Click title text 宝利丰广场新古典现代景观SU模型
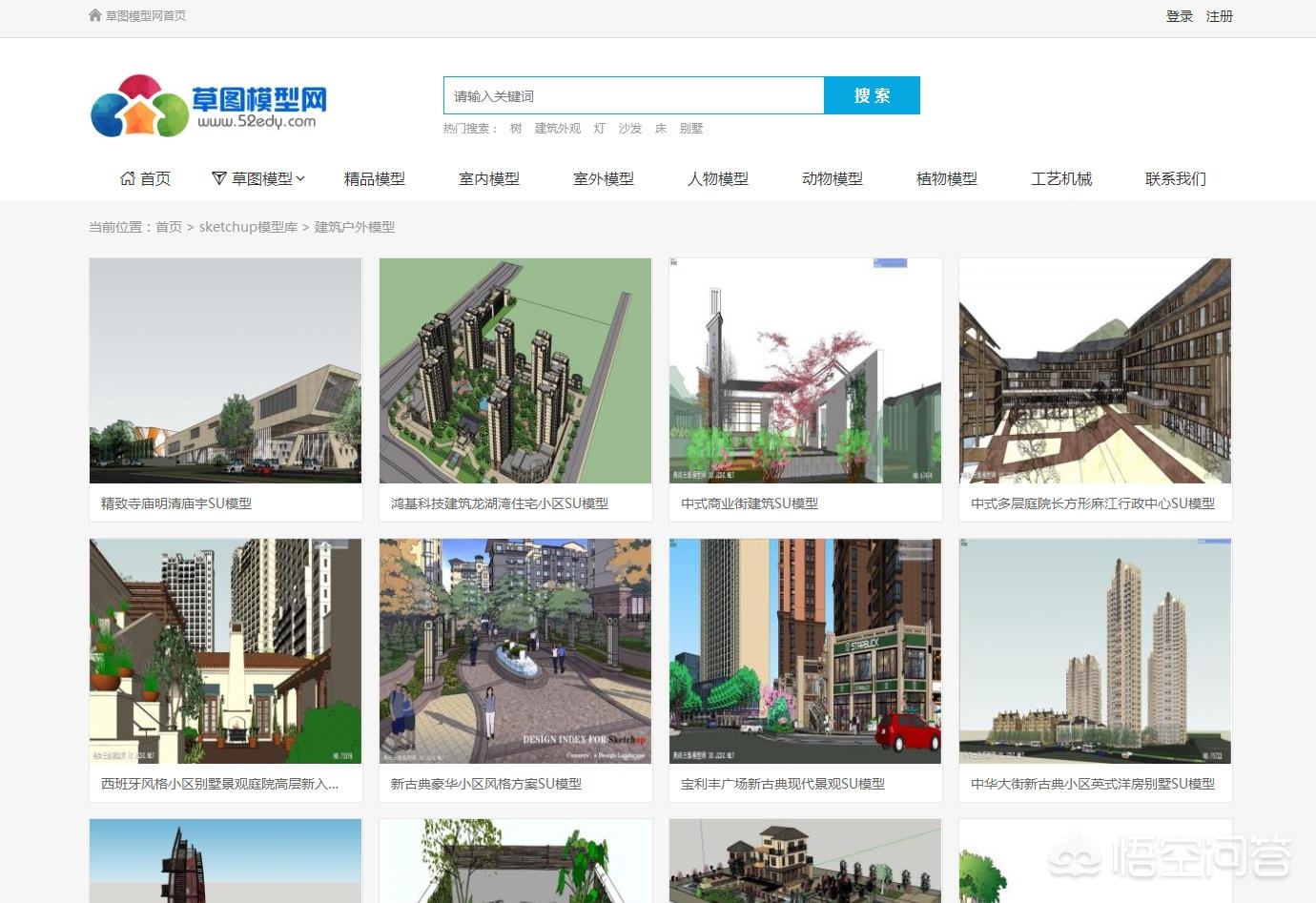 click(783, 784)
